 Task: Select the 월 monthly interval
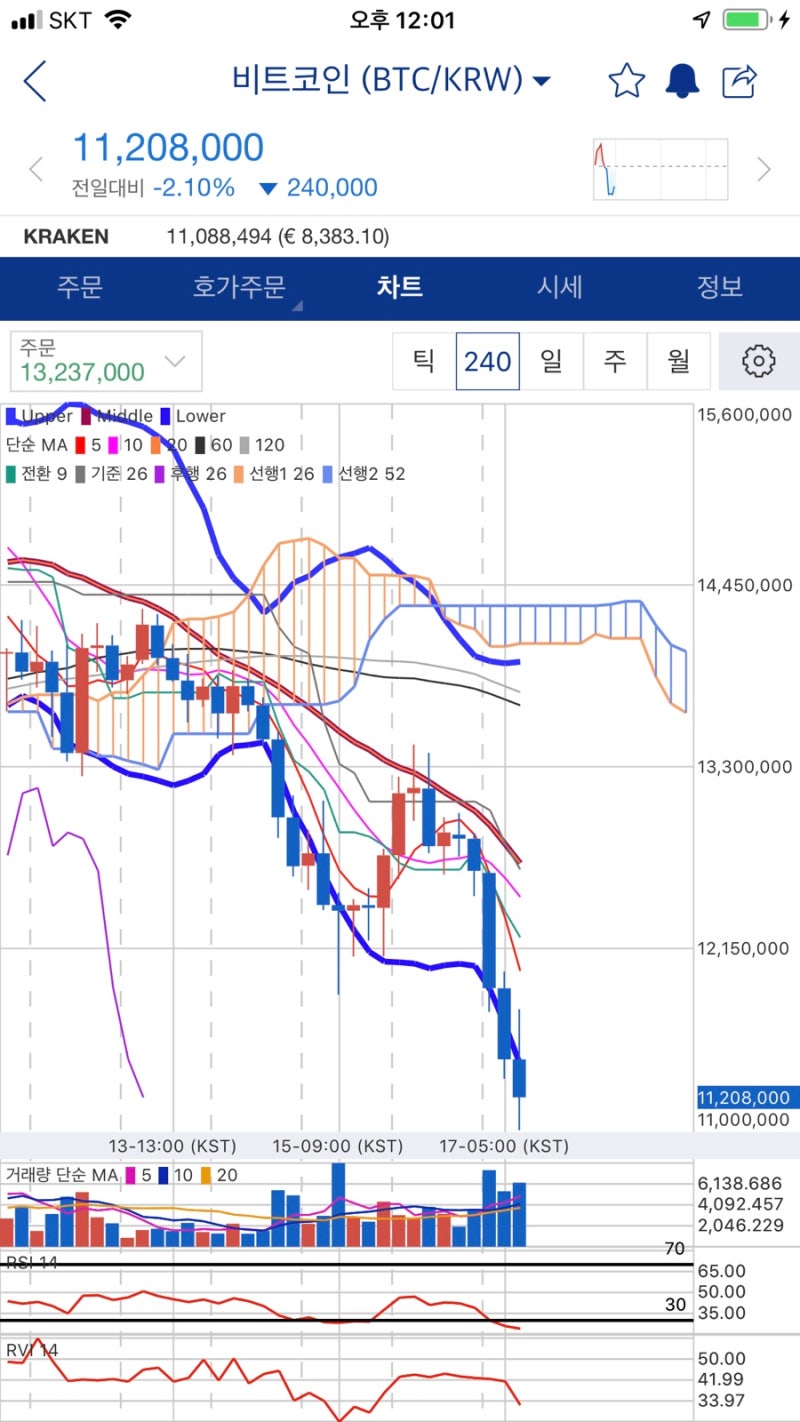679,361
